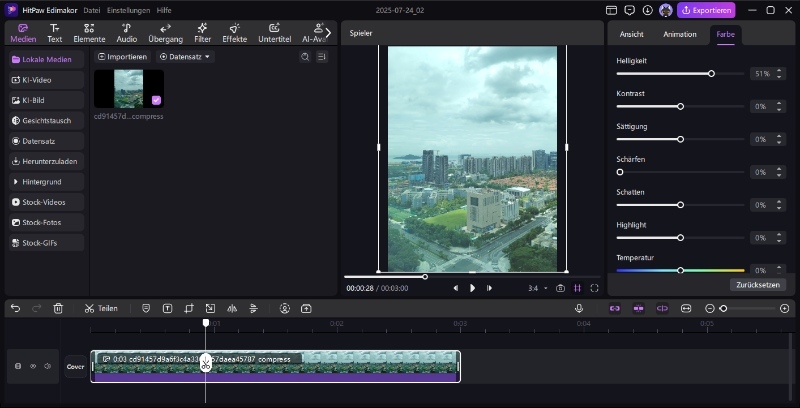Add a marker with the shield icon
The height and width of the screenshot is (408, 800).
click(146, 309)
